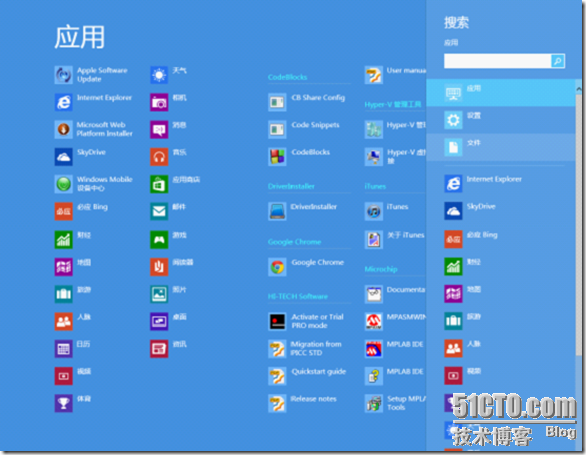586x455 pixels.
Task: Choose Bing in the search panel
Action: pyautogui.click(x=471, y=240)
